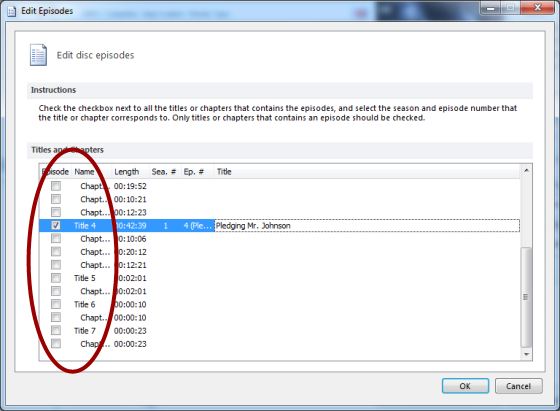Uncheck the Title 4 episode checkbox
The image size is (560, 411).
[56, 225]
